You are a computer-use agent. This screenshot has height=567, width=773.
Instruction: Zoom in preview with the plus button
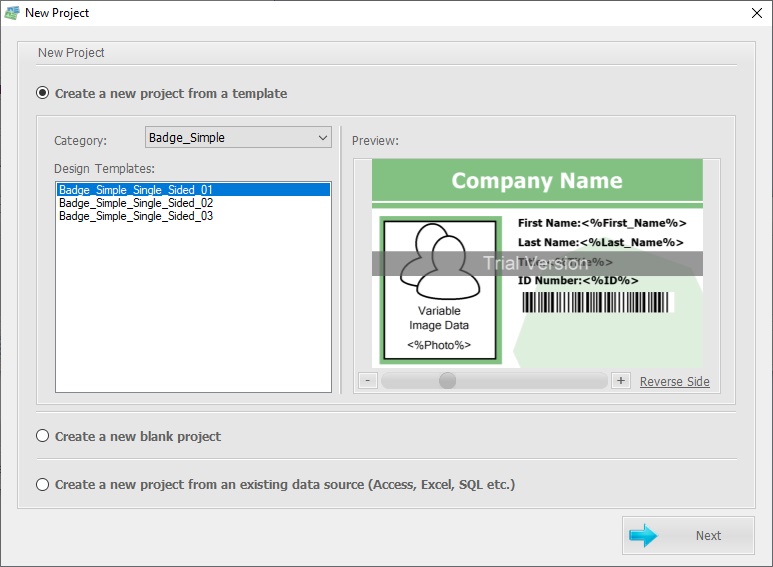pos(621,381)
